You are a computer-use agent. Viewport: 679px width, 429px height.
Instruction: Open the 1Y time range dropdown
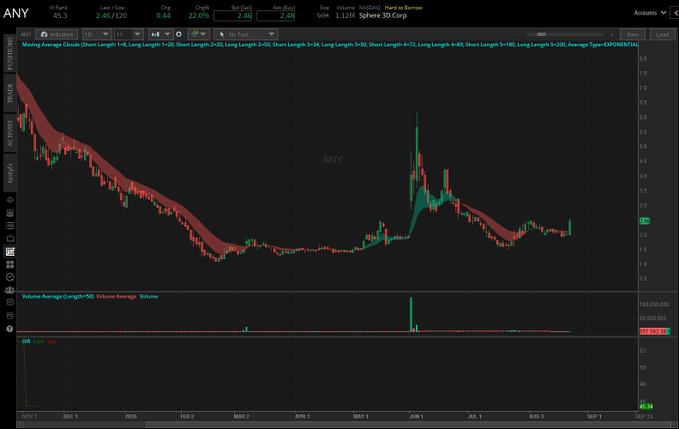[x=129, y=34]
